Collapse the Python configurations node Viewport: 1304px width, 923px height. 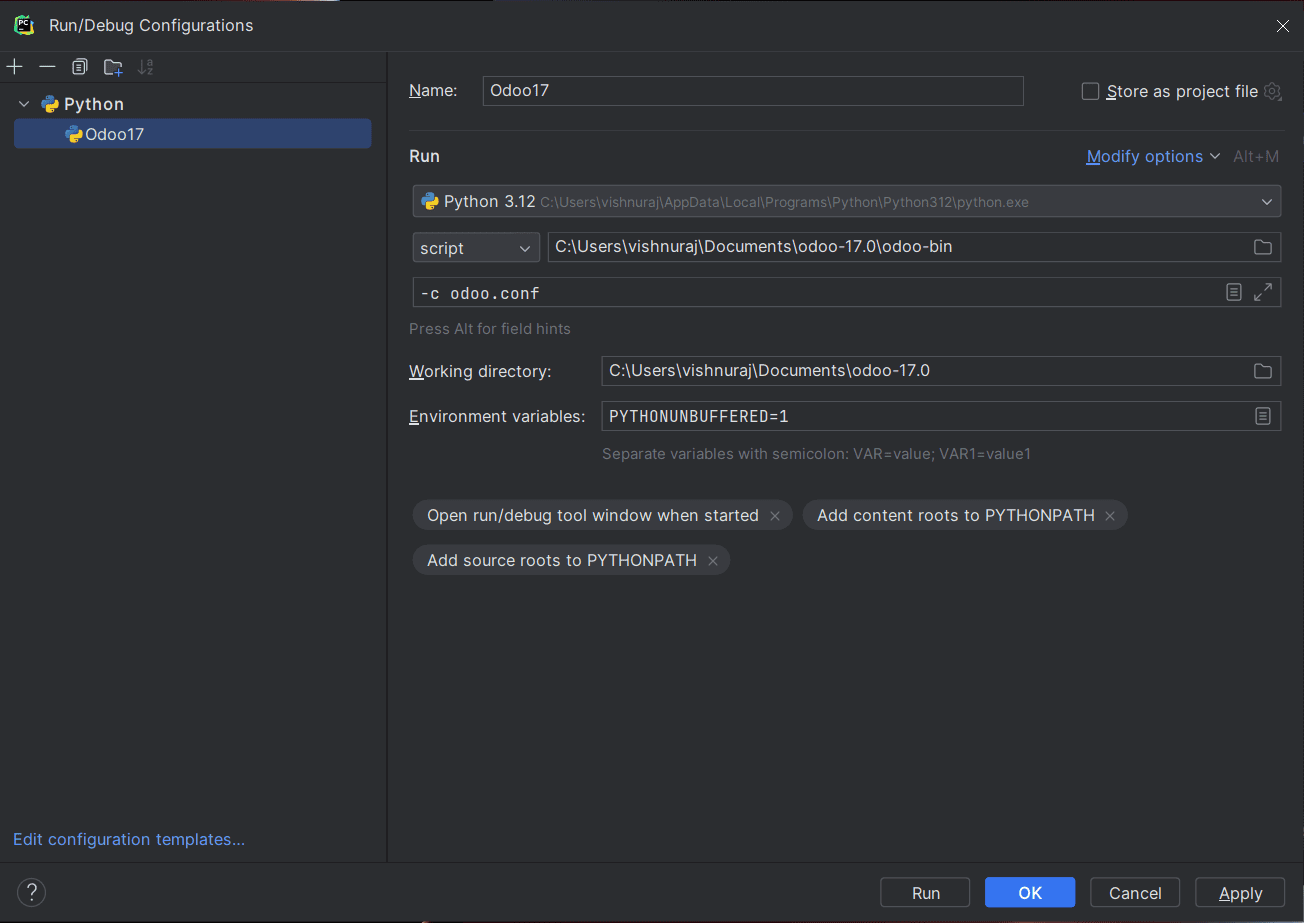[24, 104]
